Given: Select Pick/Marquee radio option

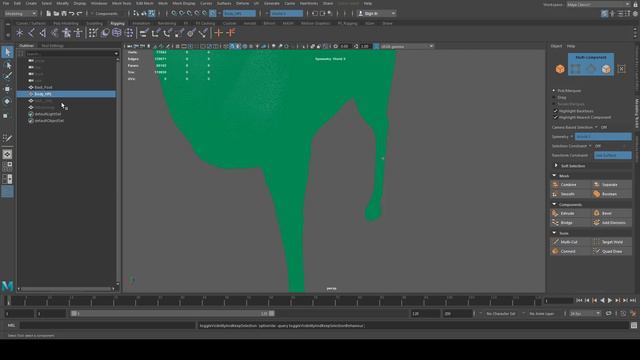Looking at the screenshot, I should click(x=554, y=91).
